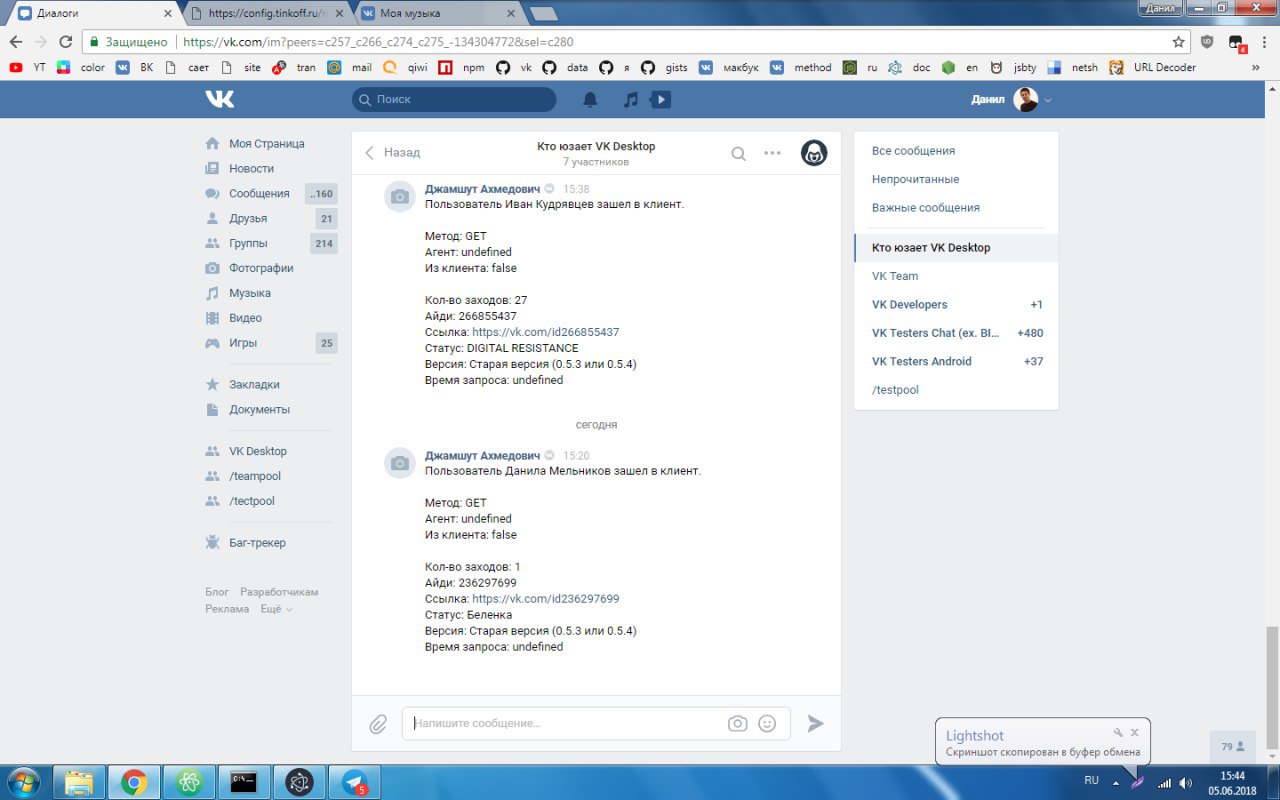Open the VK Team conversation
This screenshot has height=800, width=1280.
click(956, 276)
